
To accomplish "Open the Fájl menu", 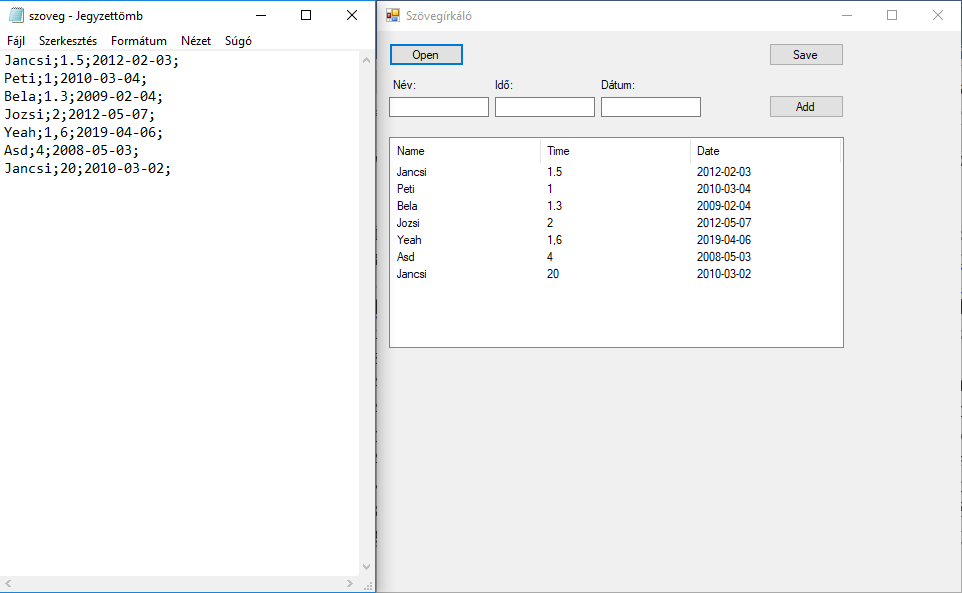I will click(16, 41).
